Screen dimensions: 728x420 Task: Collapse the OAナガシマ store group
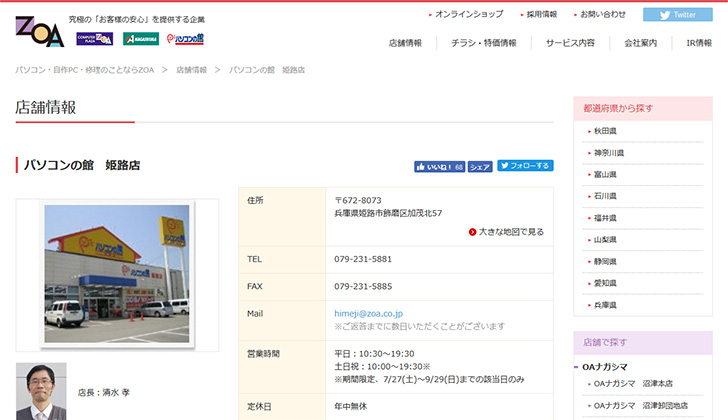pyautogui.click(x=604, y=367)
